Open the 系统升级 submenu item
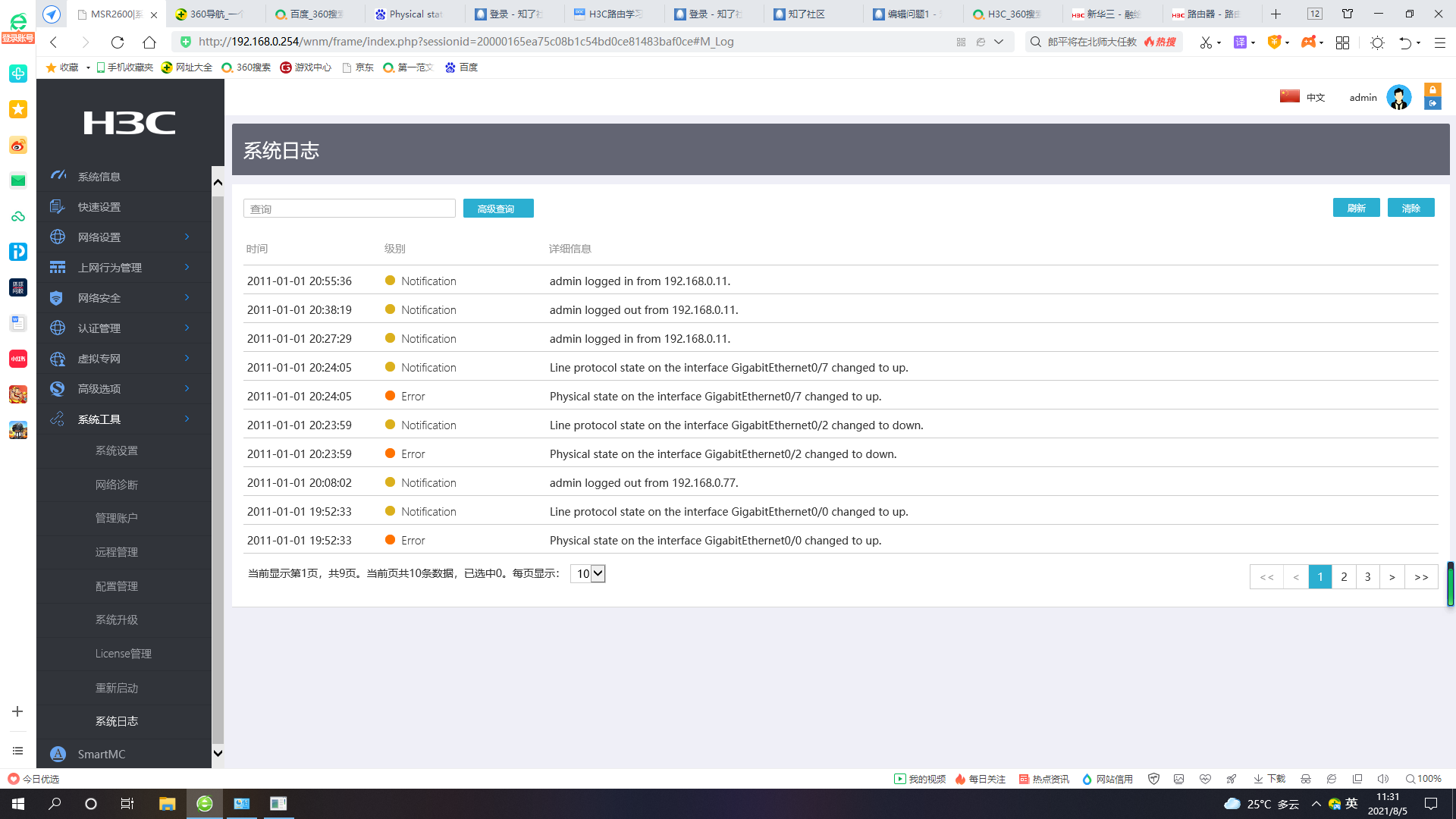 [x=117, y=620]
